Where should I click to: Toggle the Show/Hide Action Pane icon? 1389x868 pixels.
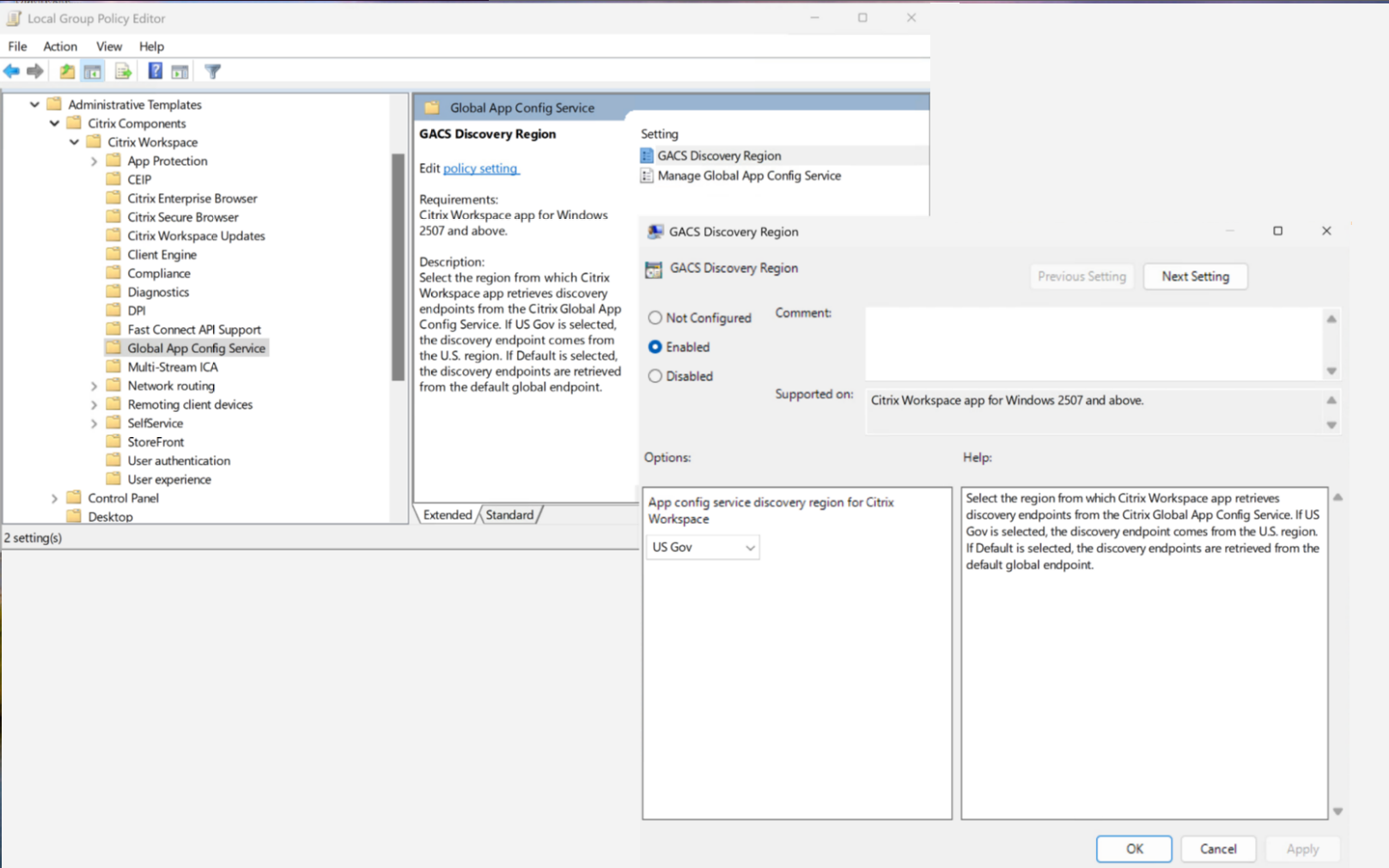[x=180, y=71]
